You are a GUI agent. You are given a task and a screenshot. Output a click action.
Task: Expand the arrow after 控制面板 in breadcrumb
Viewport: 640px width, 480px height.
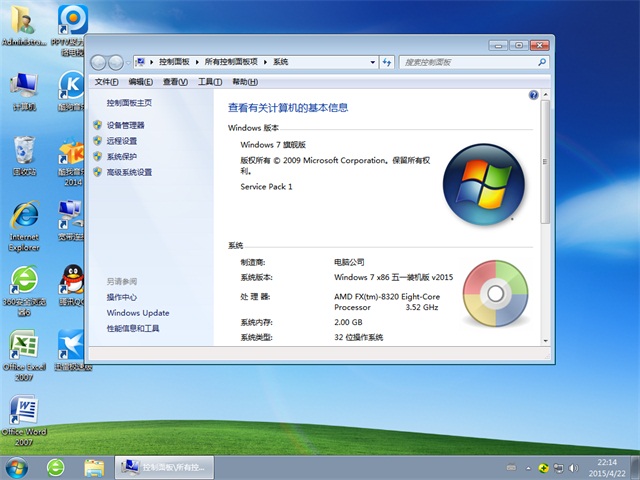coord(197,62)
